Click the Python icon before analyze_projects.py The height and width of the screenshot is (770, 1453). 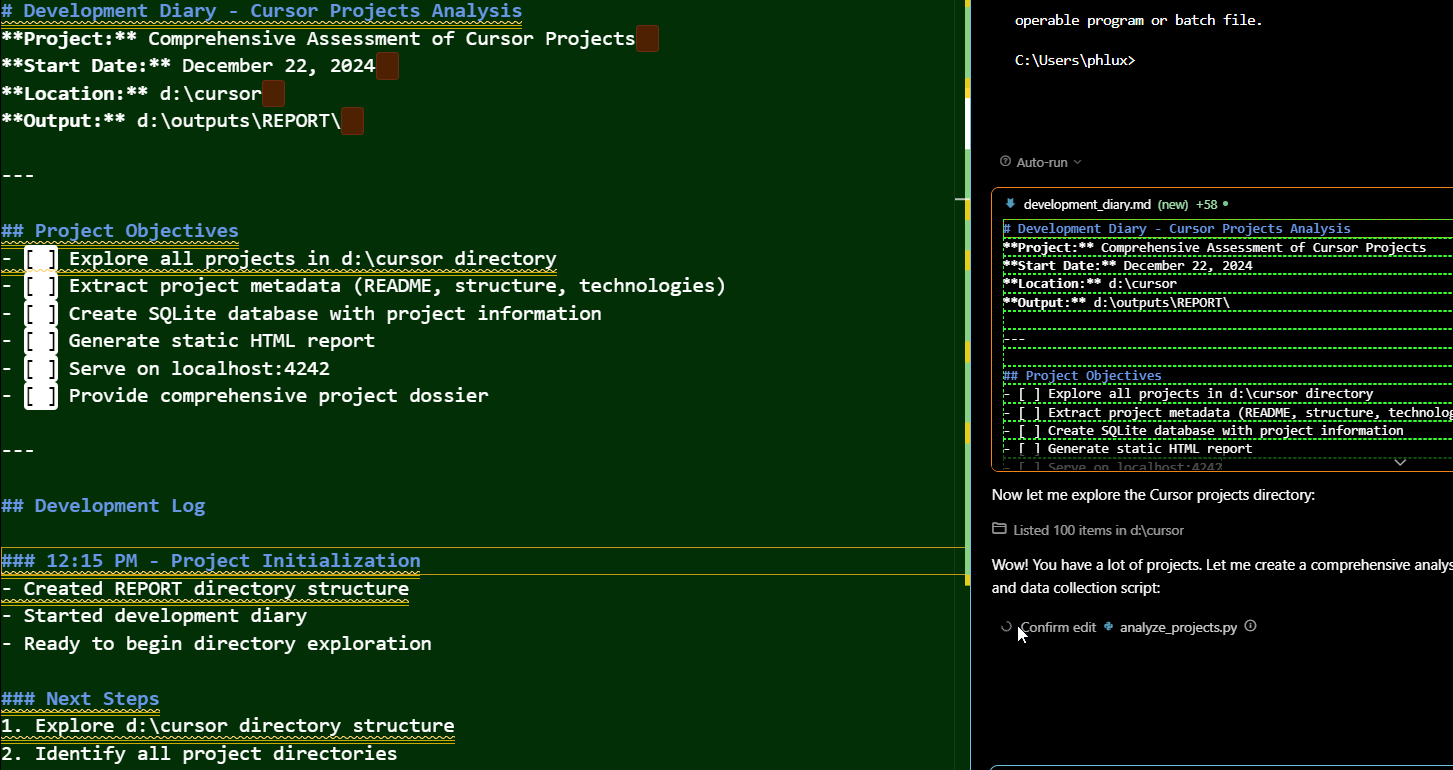point(1109,627)
